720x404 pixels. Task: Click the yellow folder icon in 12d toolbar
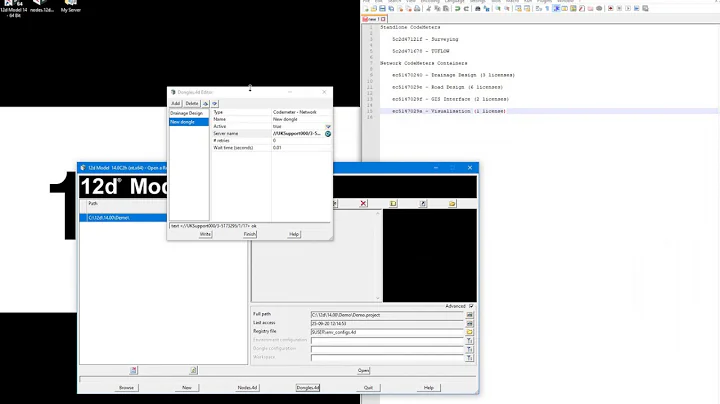pos(452,203)
